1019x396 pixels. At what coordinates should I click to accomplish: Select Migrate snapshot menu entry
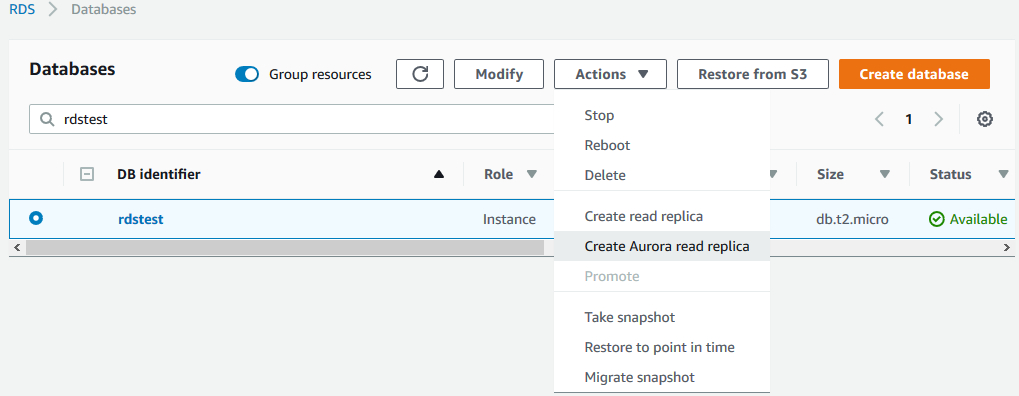662,377
